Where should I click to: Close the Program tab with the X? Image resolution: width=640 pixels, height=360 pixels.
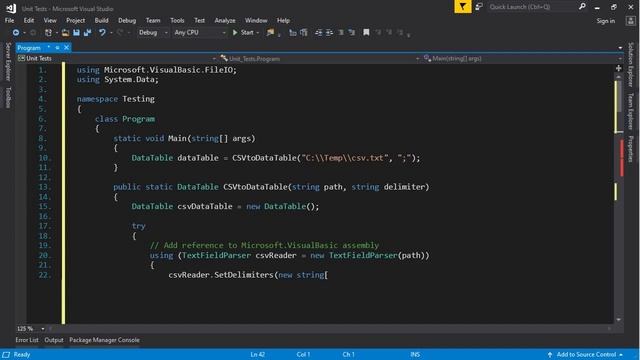(67, 48)
